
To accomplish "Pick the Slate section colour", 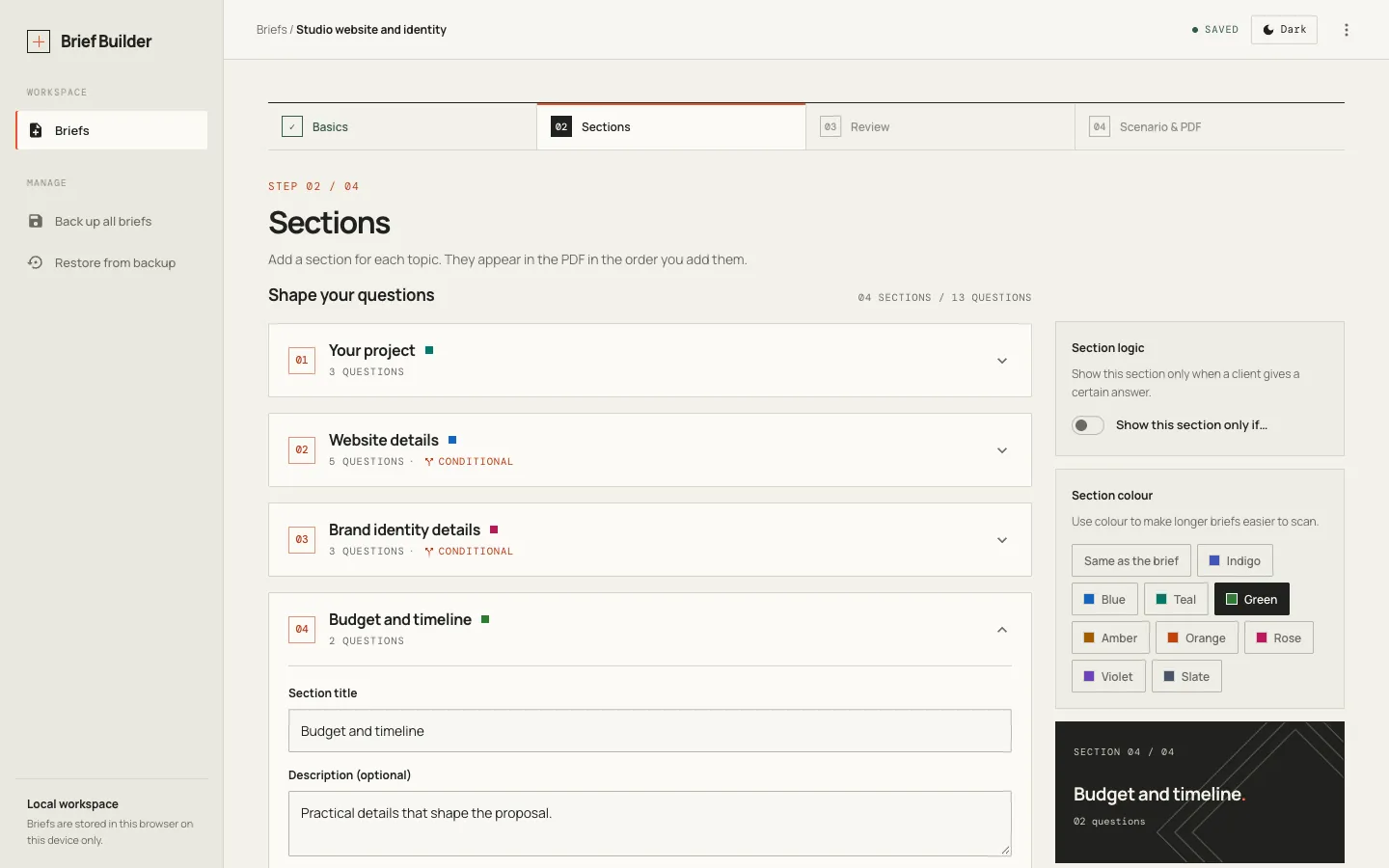I will (x=1186, y=676).
